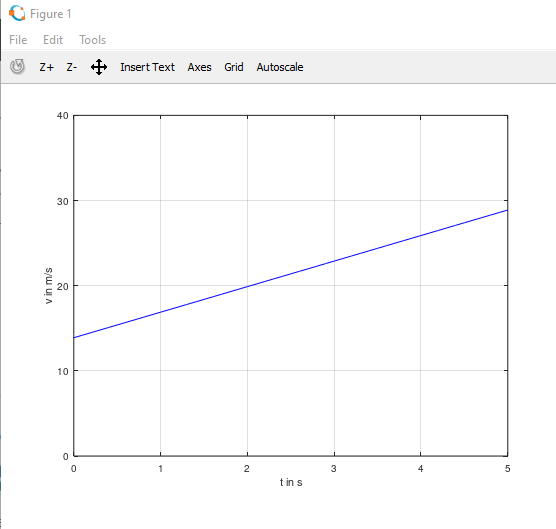Click the y-axis tick label 10
This screenshot has height=529, width=556.
pos(62,371)
